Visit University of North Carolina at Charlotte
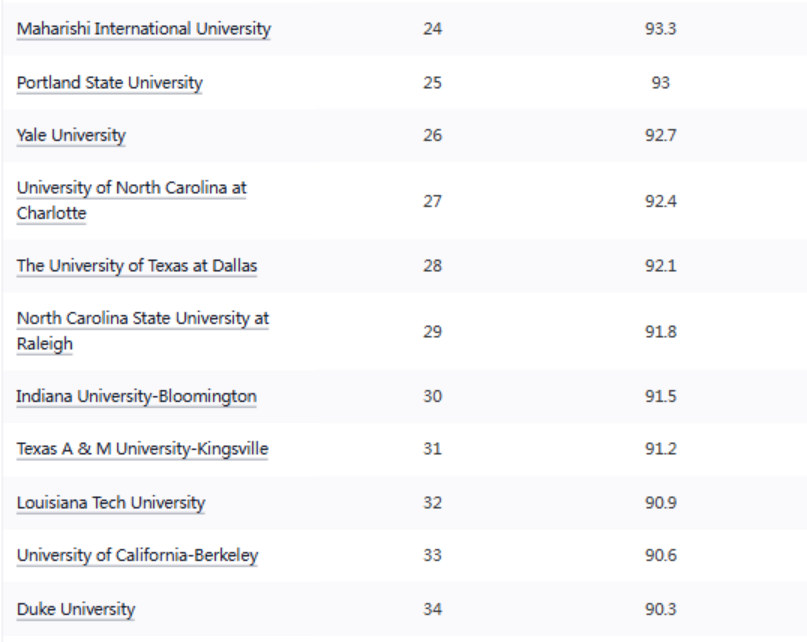The height and width of the screenshot is (642, 807). 131,189
